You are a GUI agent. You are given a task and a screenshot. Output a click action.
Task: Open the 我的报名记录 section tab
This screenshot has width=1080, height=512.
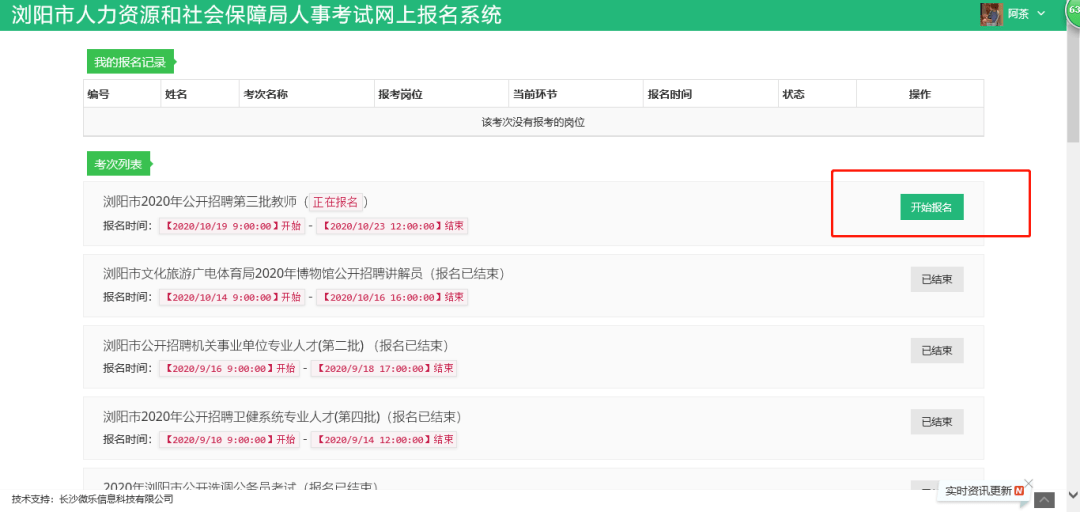click(129, 63)
